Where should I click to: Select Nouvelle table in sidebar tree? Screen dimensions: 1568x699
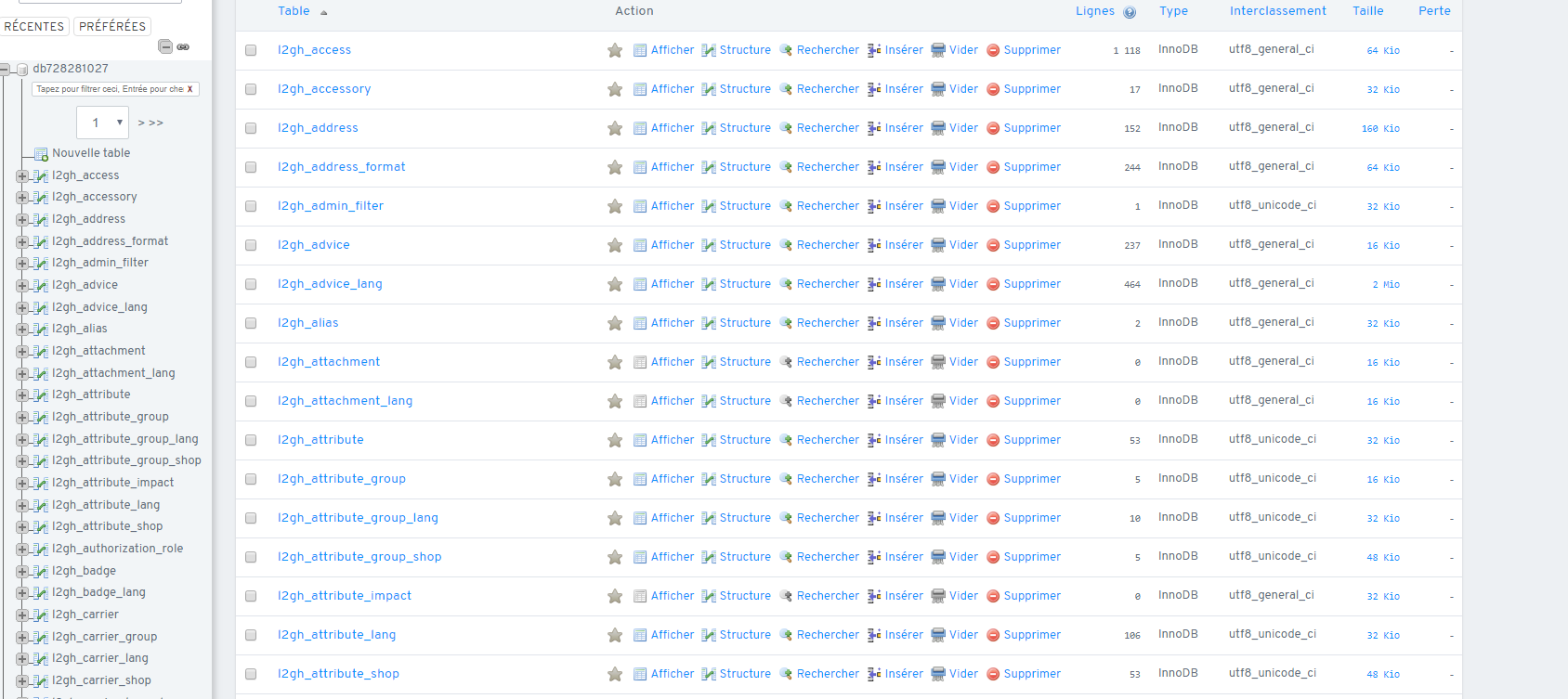click(91, 153)
